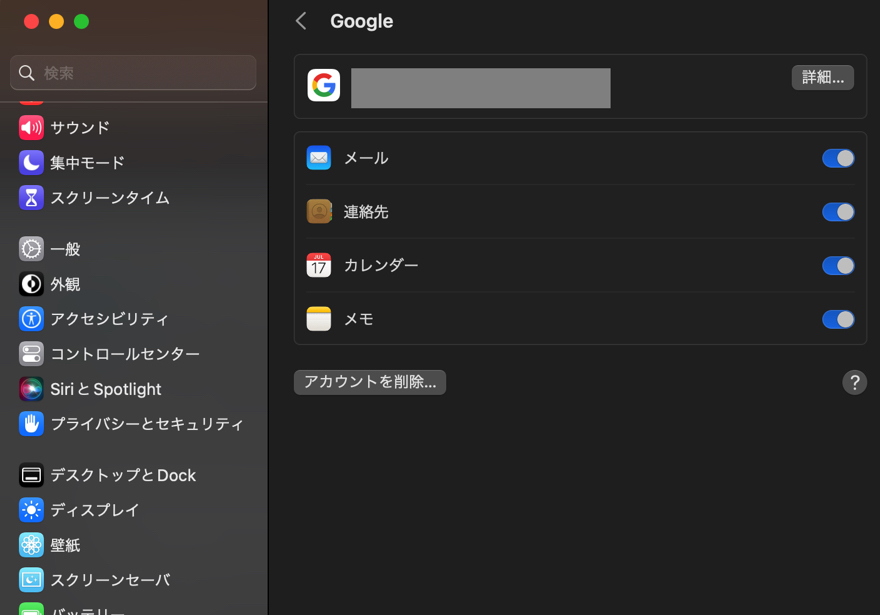Click the Accessibility (アクセシビリティ) icon
The width and height of the screenshot is (880, 615).
31,319
